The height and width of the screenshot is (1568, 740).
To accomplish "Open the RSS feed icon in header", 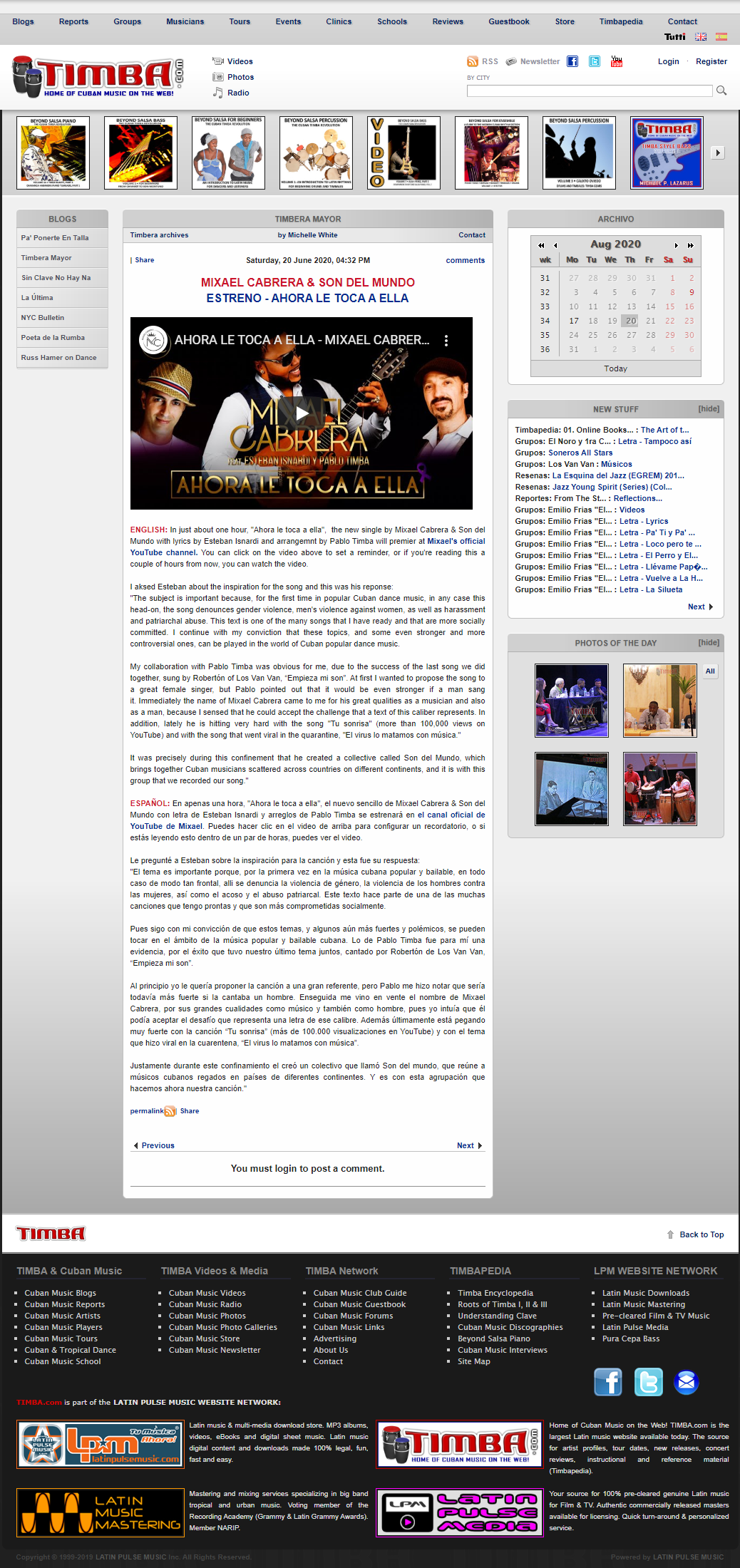I will click(472, 61).
